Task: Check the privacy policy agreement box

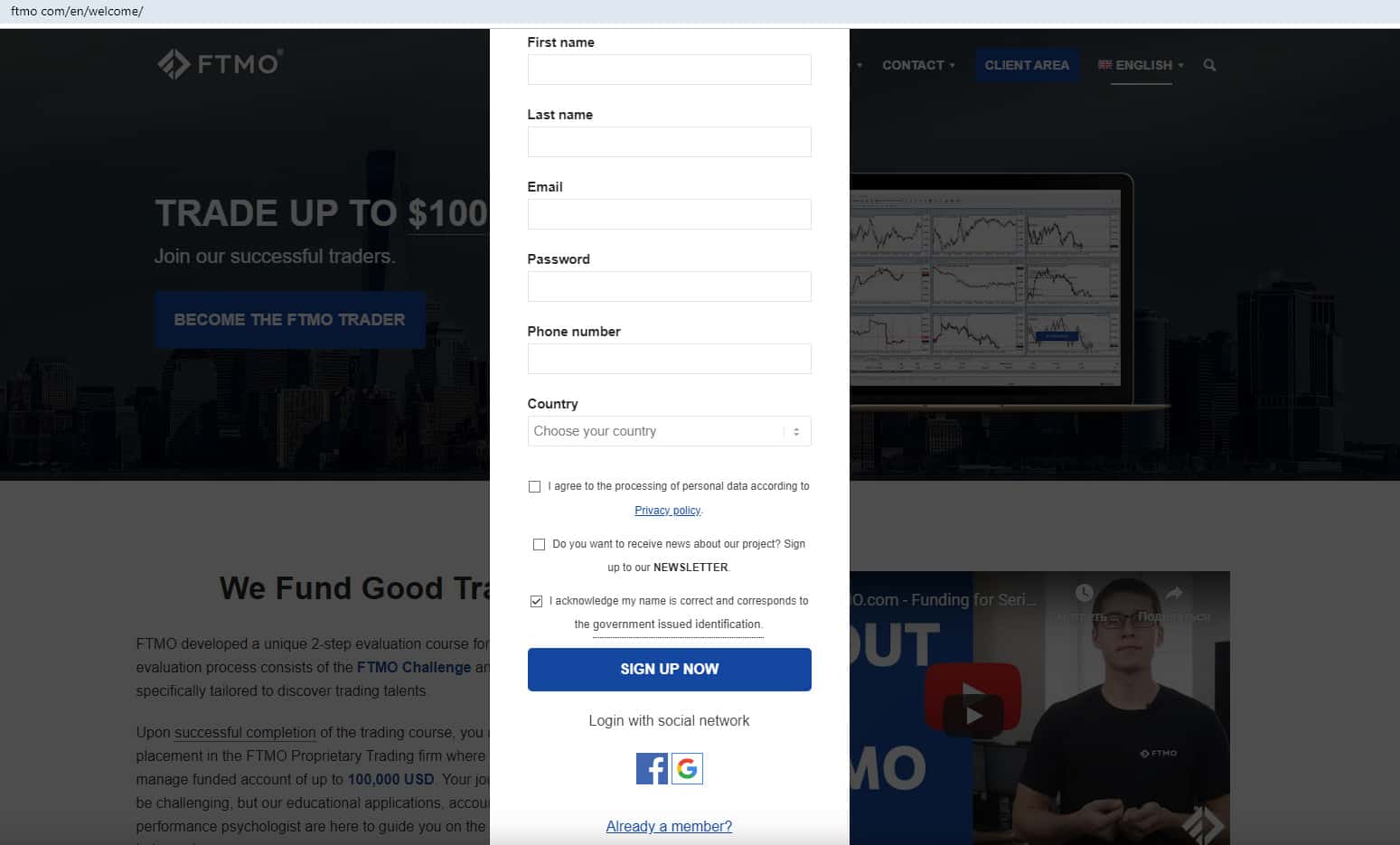Action: tap(534, 486)
